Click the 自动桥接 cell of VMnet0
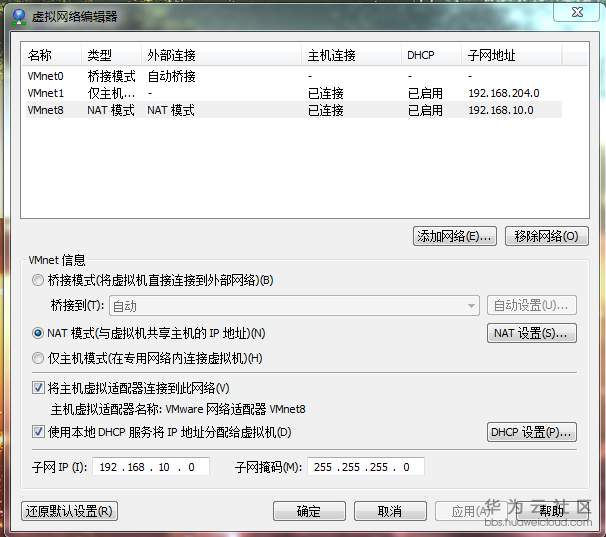The height and width of the screenshot is (537, 606). [x=172, y=76]
